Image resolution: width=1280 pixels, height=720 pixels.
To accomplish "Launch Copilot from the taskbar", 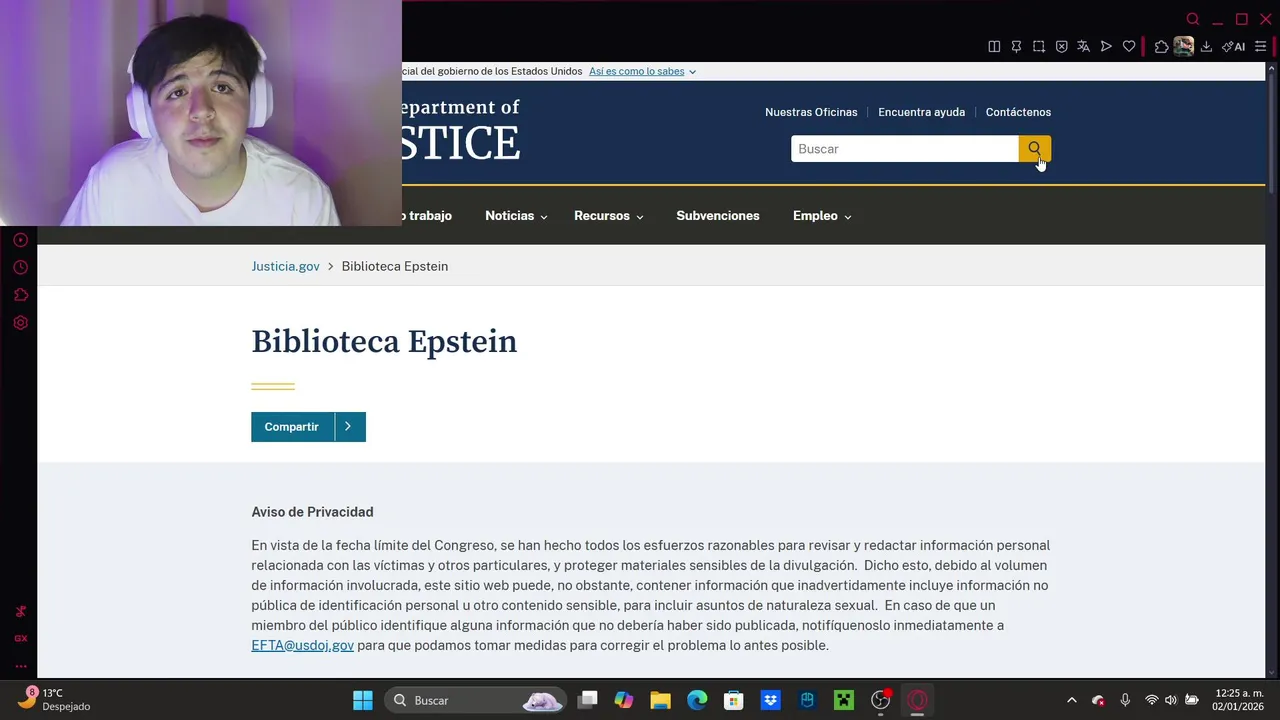I will click(624, 700).
